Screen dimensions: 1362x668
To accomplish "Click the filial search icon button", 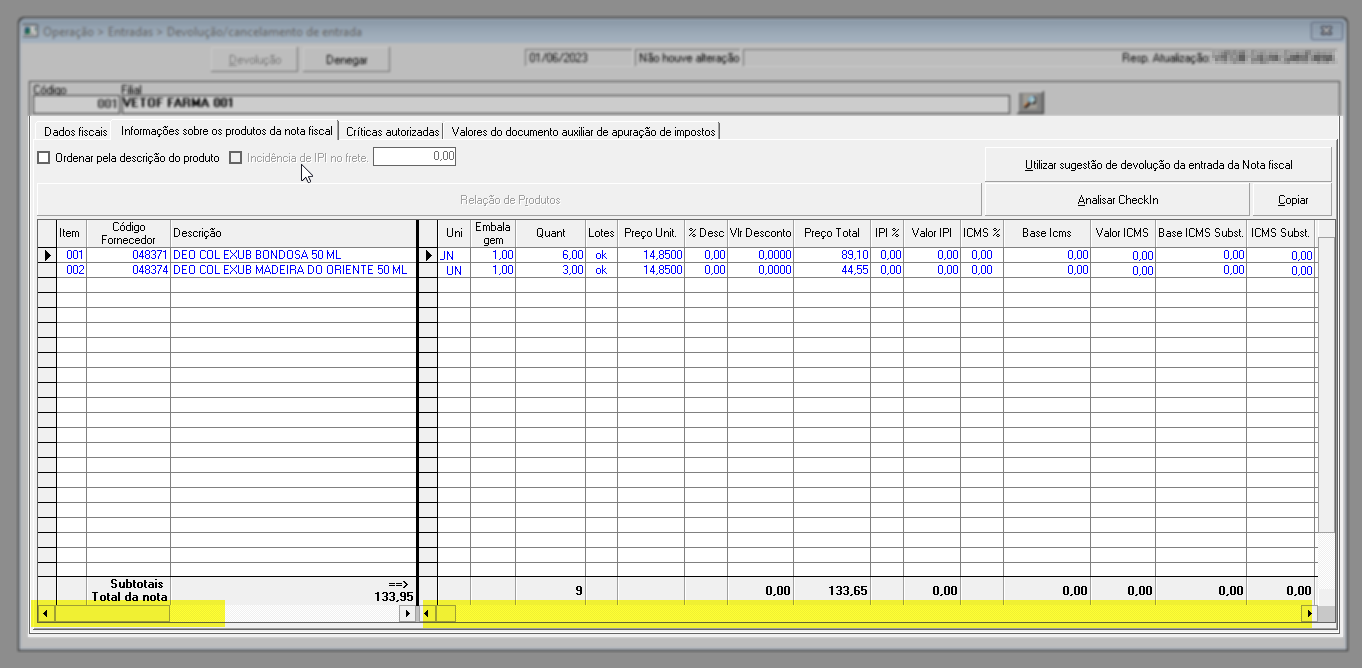I will 1030,102.
